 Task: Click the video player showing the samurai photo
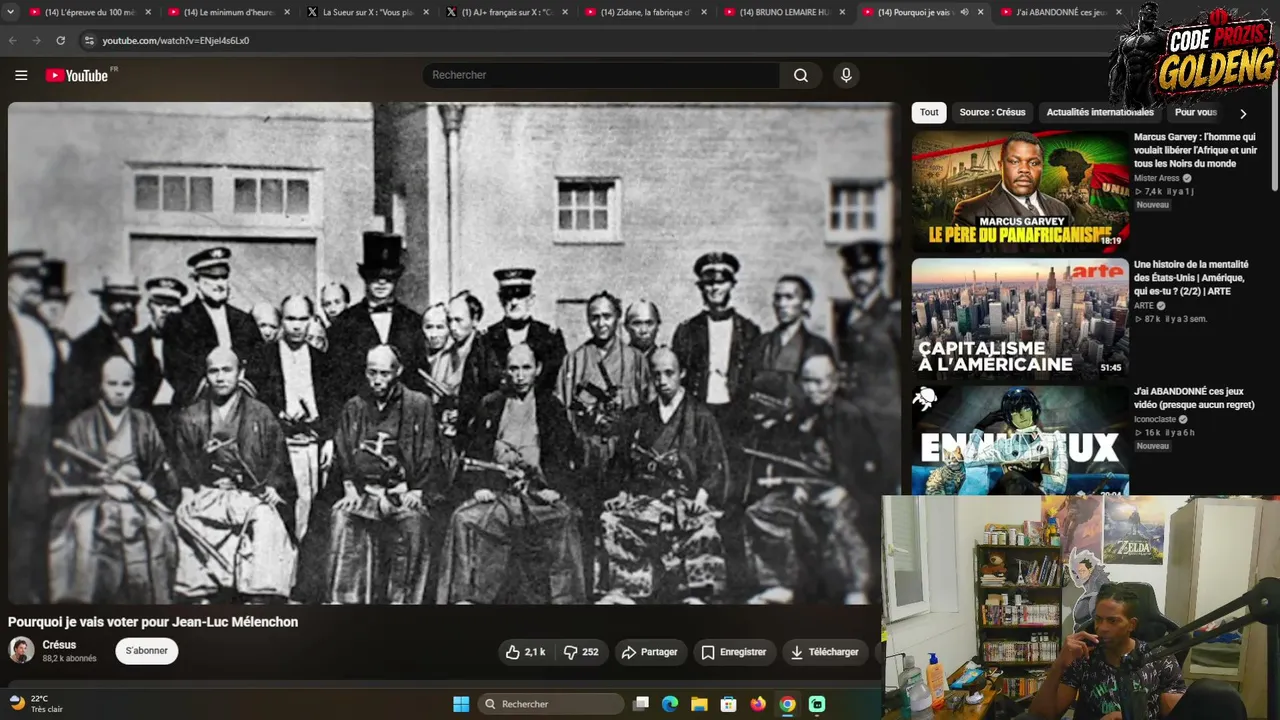pyautogui.click(x=454, y=353)
